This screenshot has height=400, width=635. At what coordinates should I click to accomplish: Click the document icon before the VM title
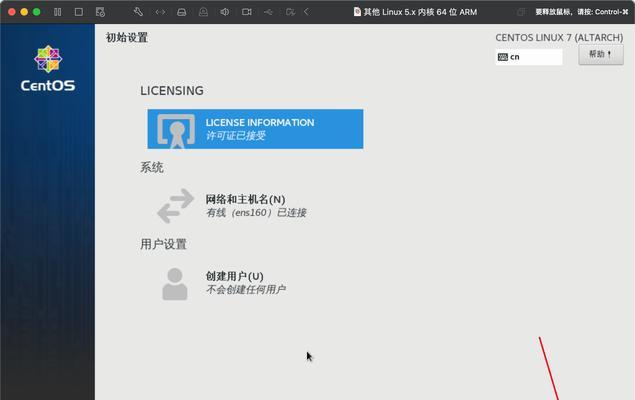pyautogui.click(x=357, y=12)
